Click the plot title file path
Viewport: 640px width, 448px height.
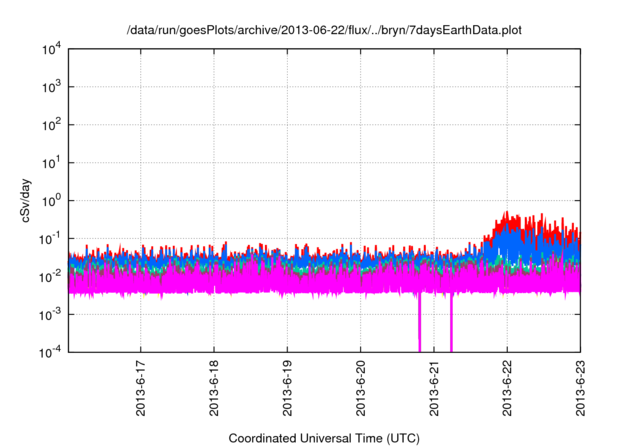pyautogui.click(x=324, y=30)
